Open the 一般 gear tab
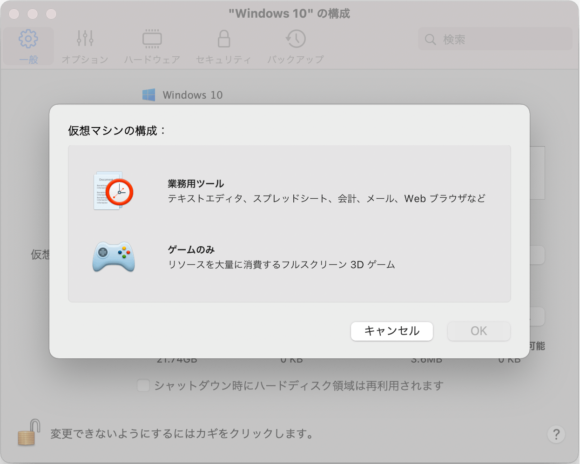580x464 pixels. tap(28, 46)
